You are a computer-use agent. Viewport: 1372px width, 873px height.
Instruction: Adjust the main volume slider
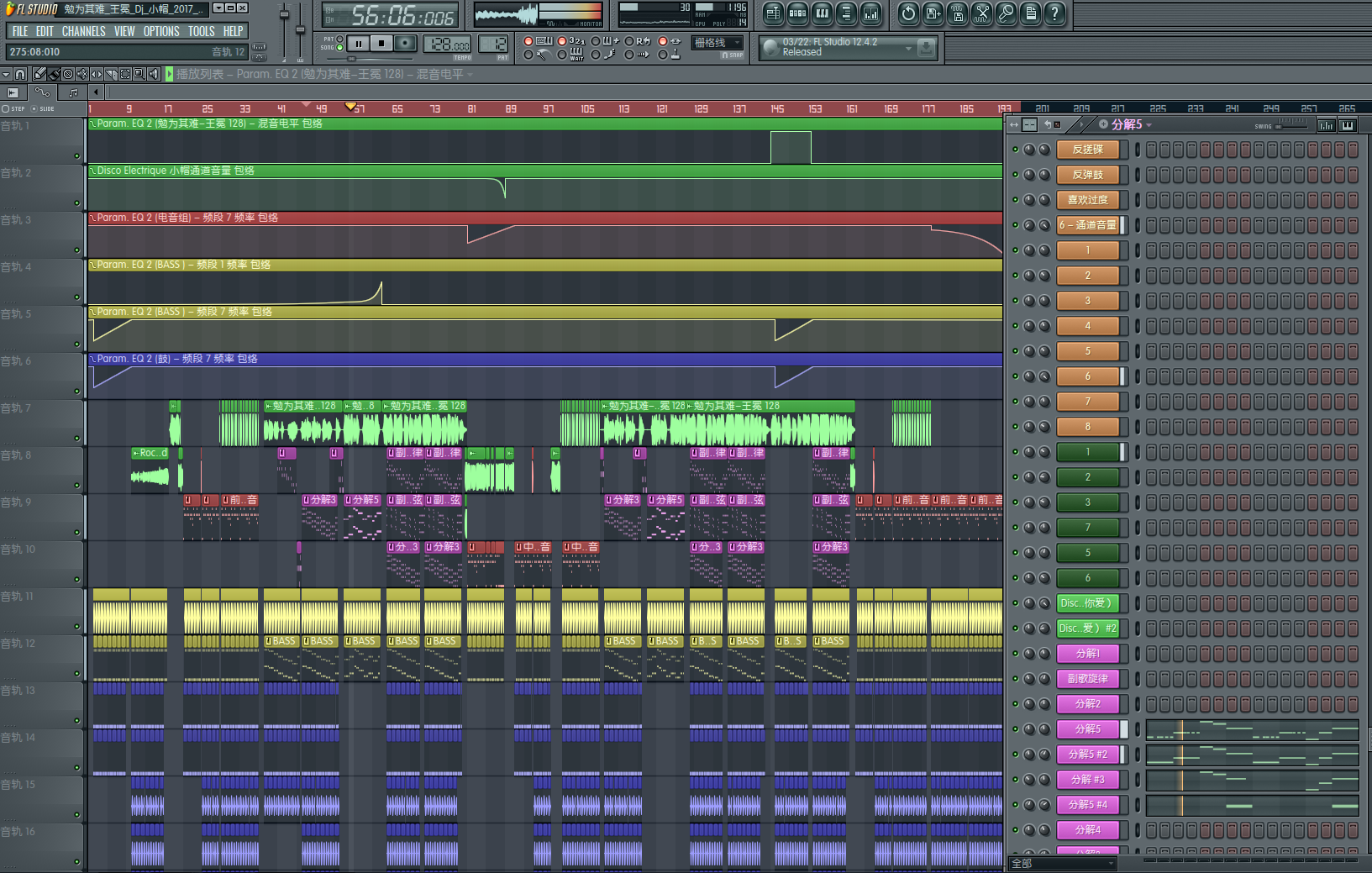point(284,32)
